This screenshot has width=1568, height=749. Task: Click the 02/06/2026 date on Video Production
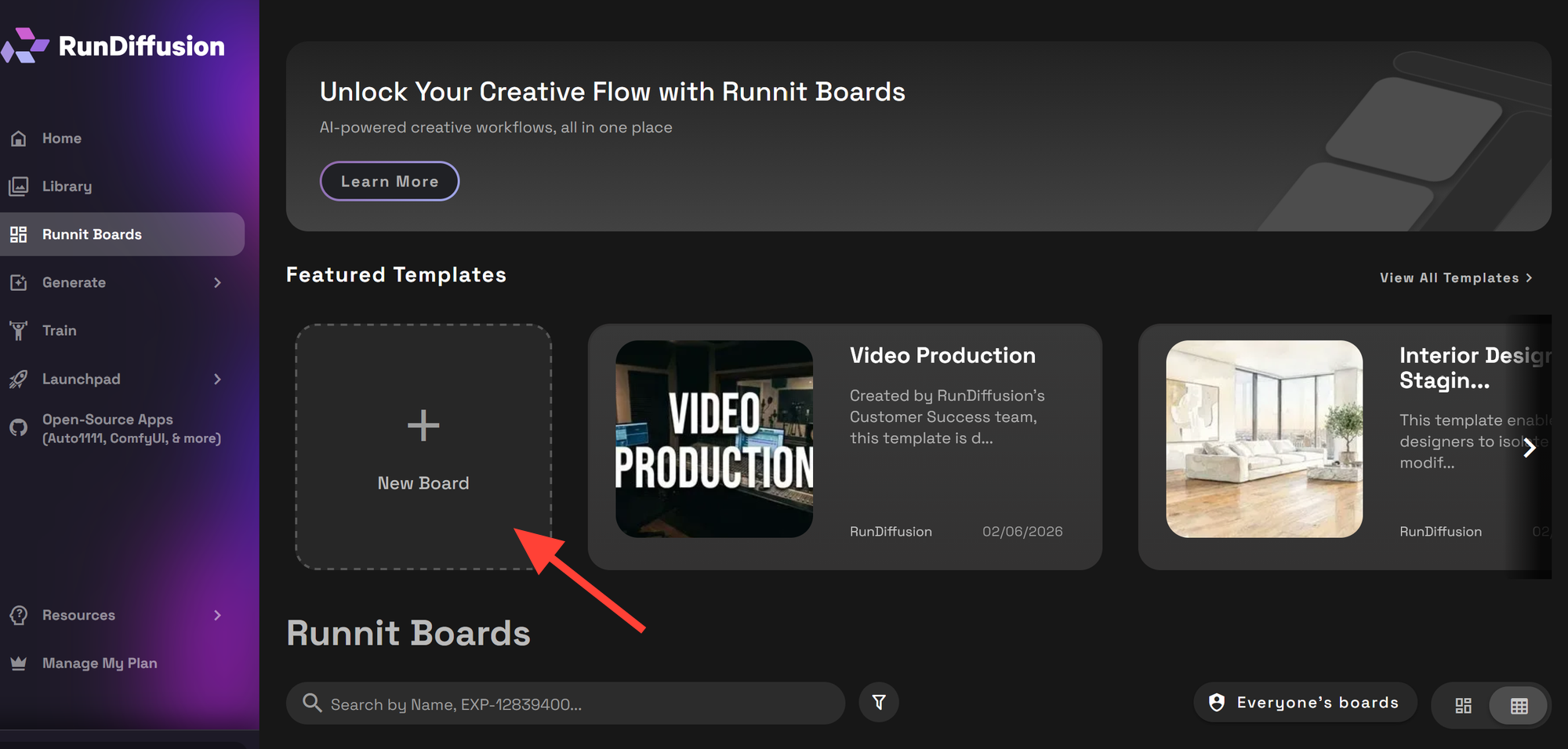pyautogui.click(x=1022, y=532)
